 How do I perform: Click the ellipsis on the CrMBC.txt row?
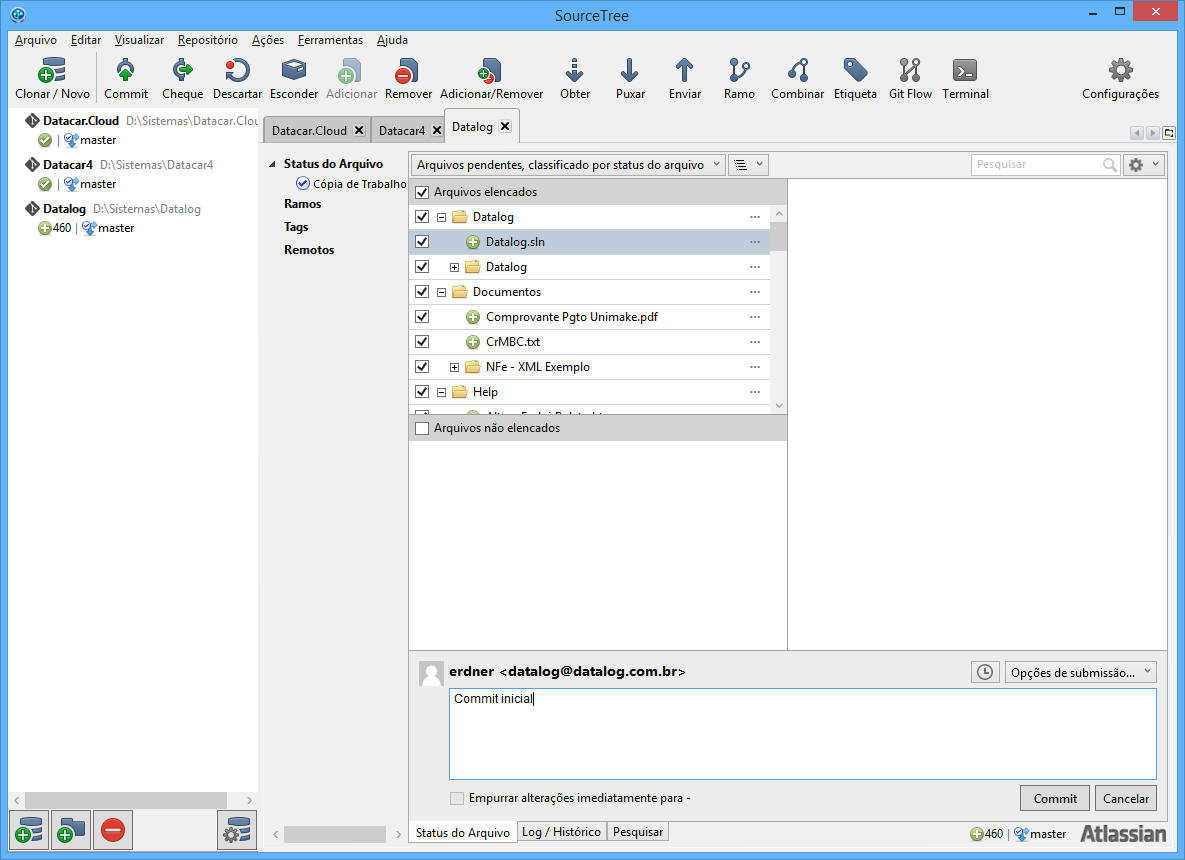coord(754,342)
